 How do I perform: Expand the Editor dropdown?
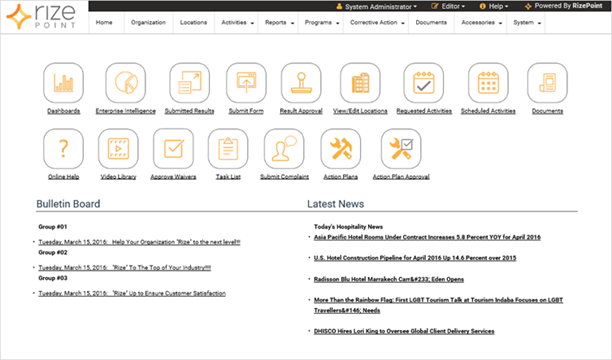click(448, 6)
